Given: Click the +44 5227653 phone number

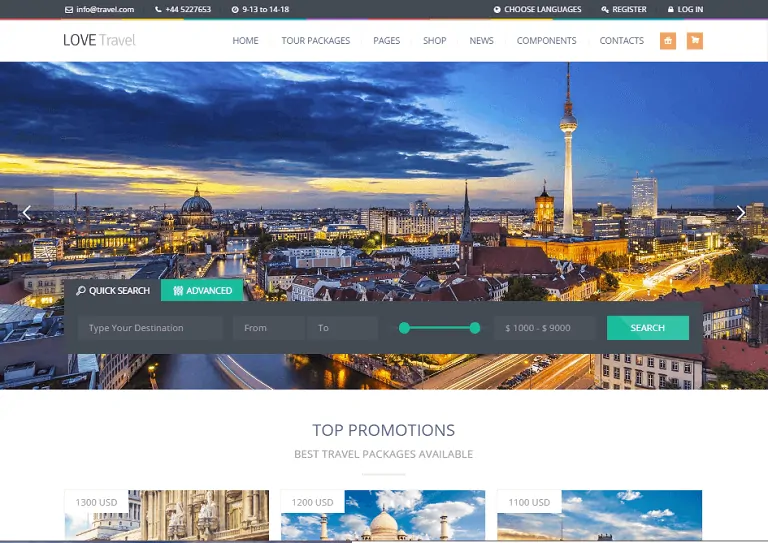Looking at the screenshot, I should (x=188, y=9).
